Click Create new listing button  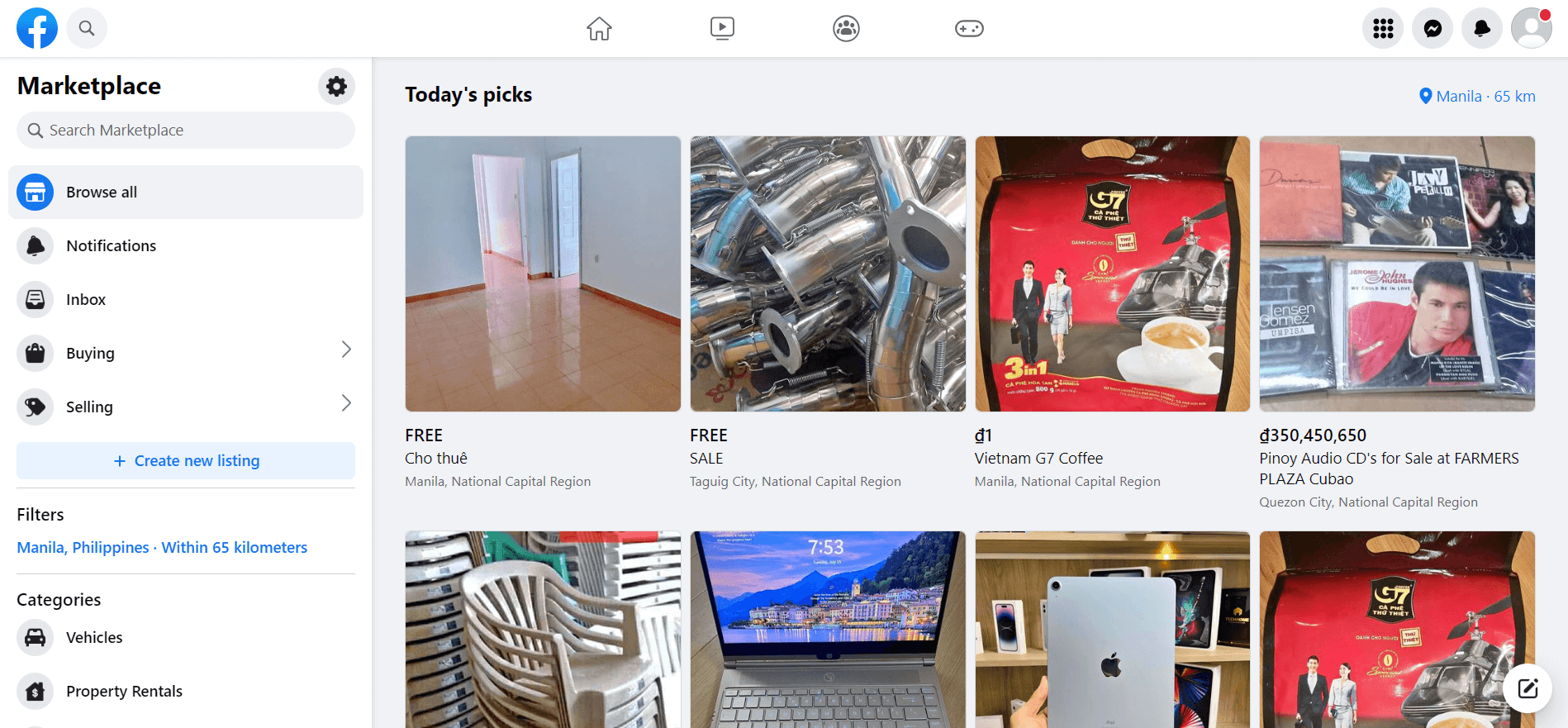tap(186, 460)
